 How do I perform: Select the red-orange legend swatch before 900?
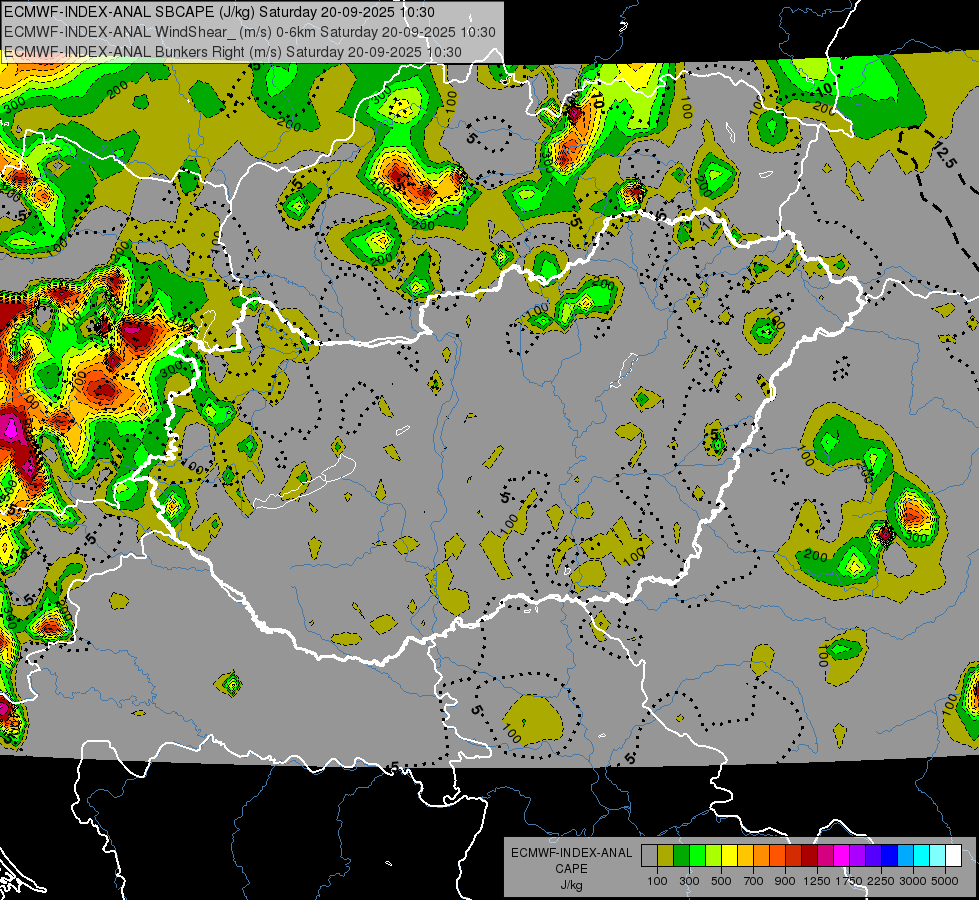[777, 856]
